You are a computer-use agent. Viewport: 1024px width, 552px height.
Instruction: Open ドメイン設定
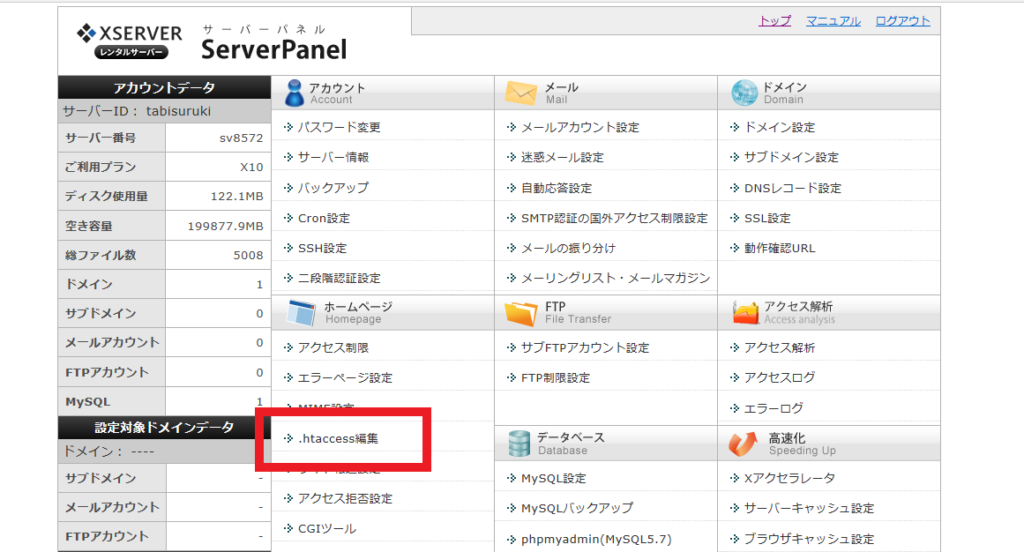(780, 127)
